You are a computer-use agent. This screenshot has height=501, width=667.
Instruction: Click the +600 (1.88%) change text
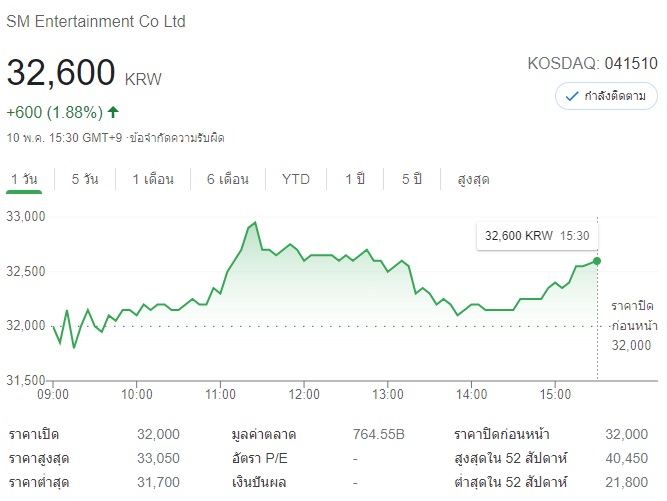54,112
